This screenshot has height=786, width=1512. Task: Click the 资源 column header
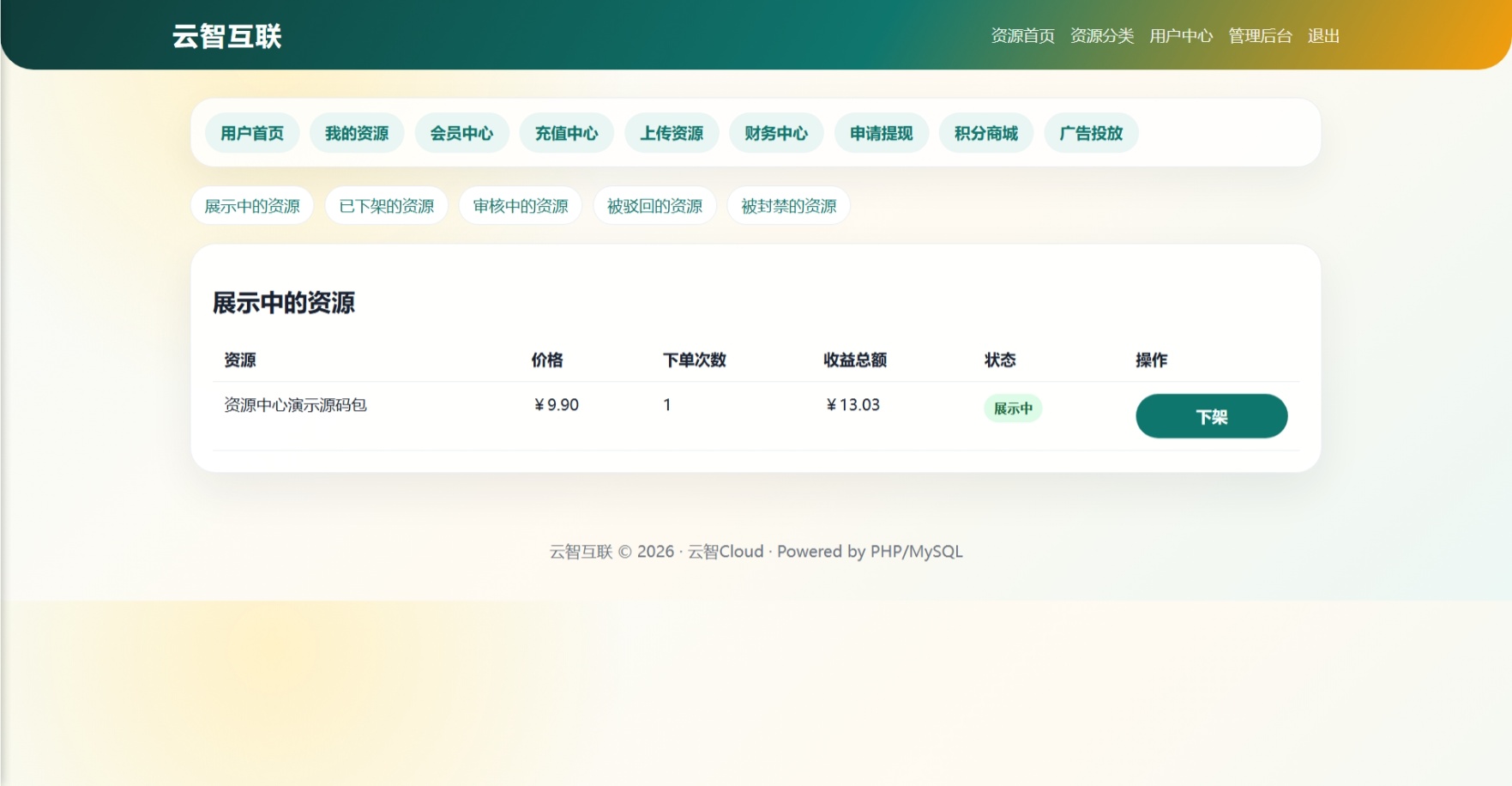(240, 360)
